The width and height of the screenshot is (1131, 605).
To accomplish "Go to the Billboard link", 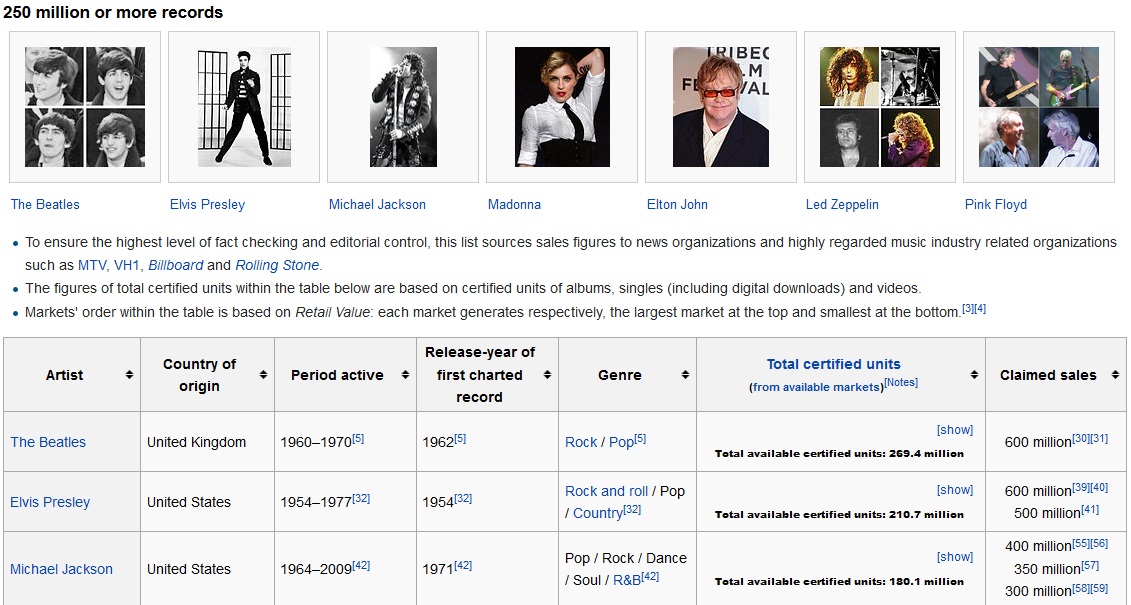I will [175, 265].
